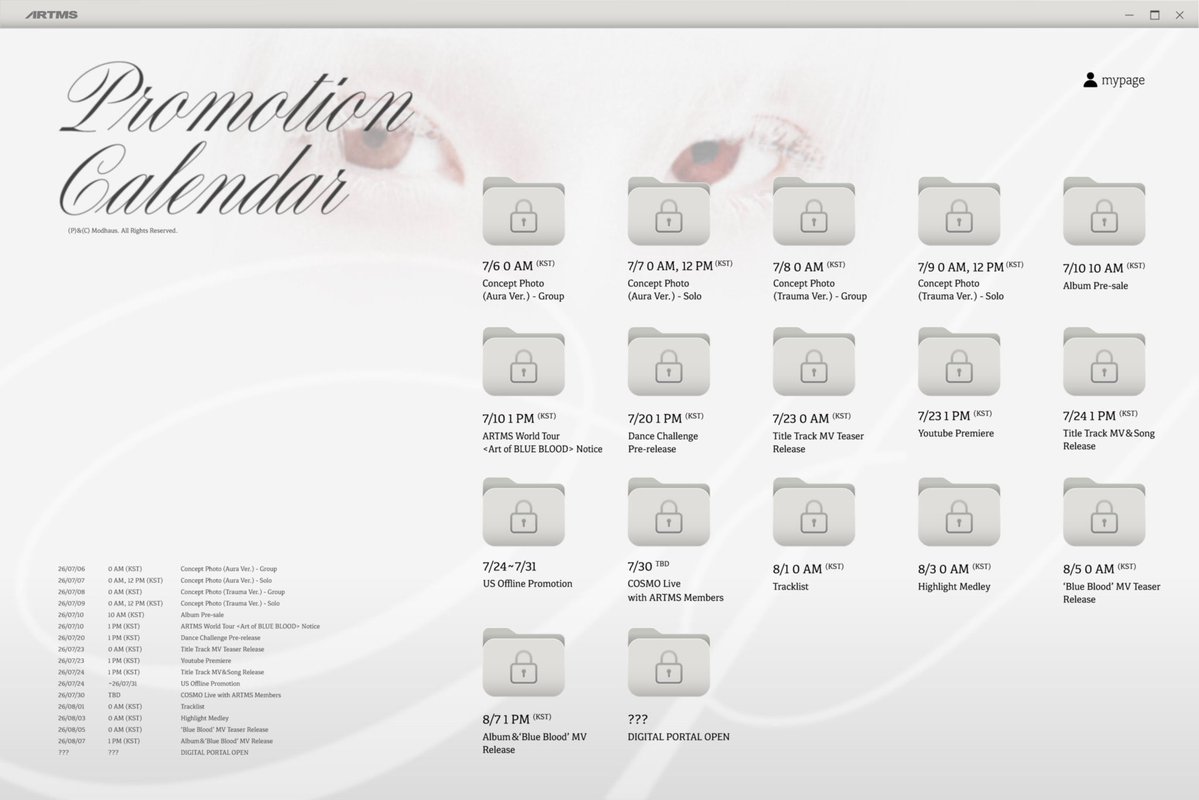Select schedule list row 'Dance Challenge Pre-release'
This screenshot has height=800, width=1199.
[159, 638]
